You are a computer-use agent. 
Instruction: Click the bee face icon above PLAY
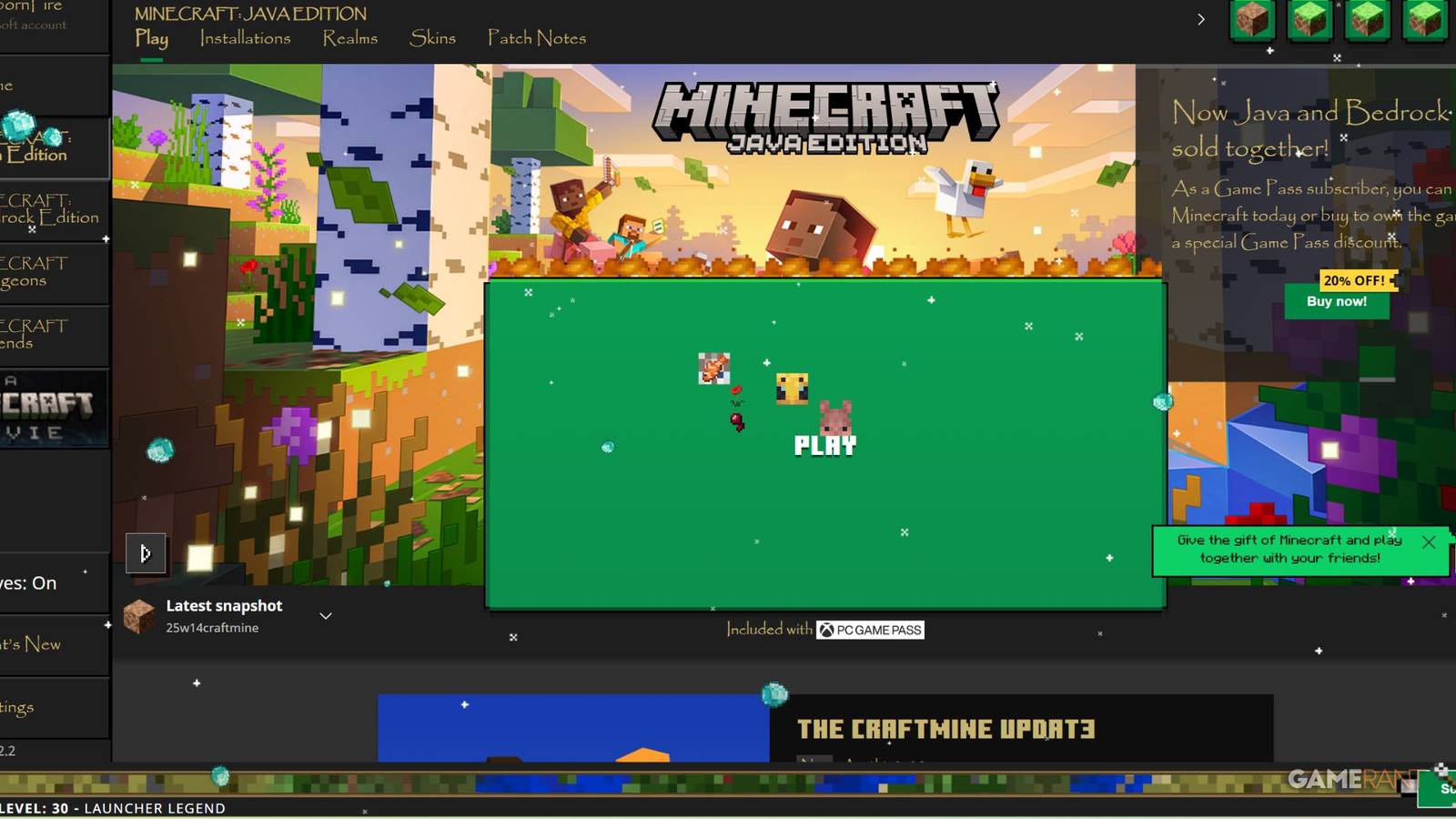point(792,389)
